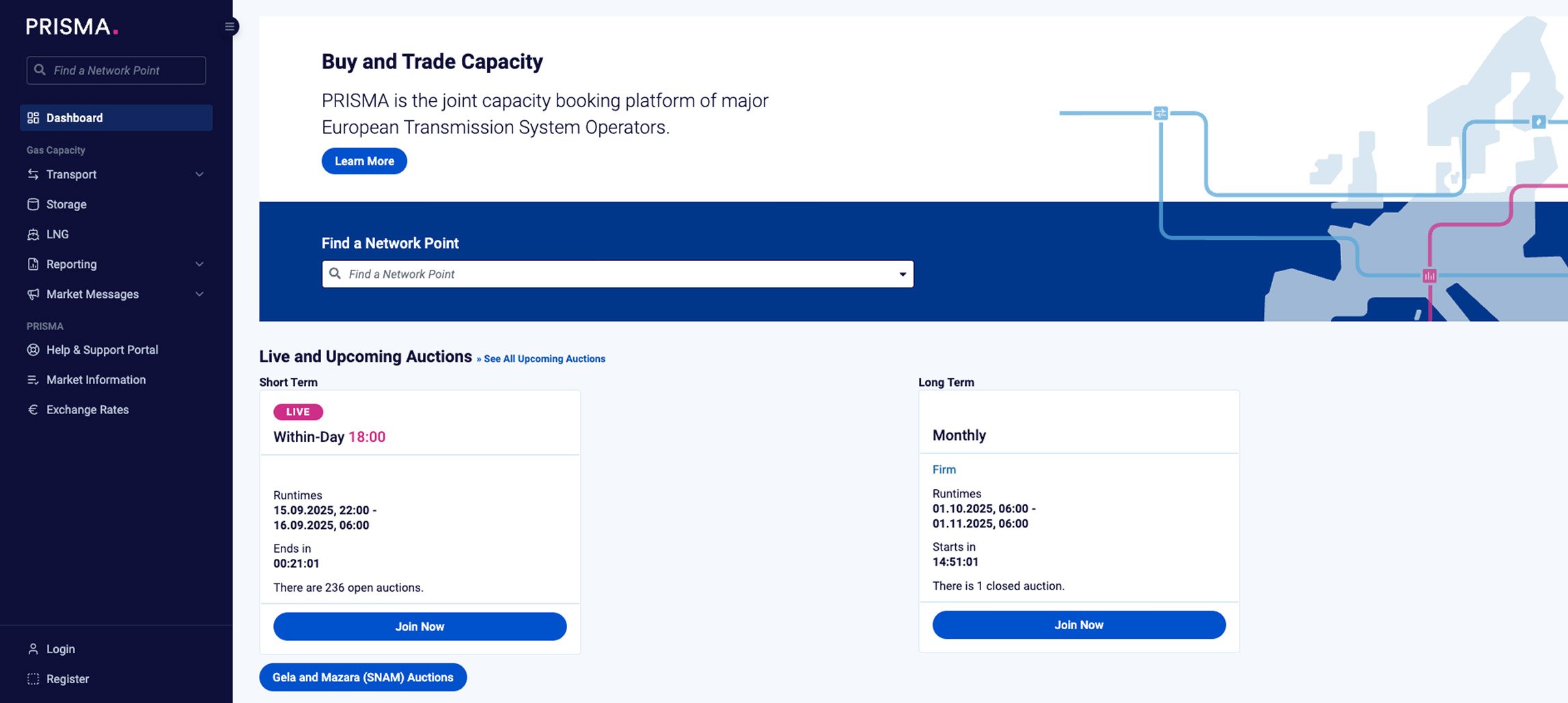The width and height of the screenshot is (1568, 703).
Task: Join the Within-Day live auction
Action: click(x=419, y=626)
